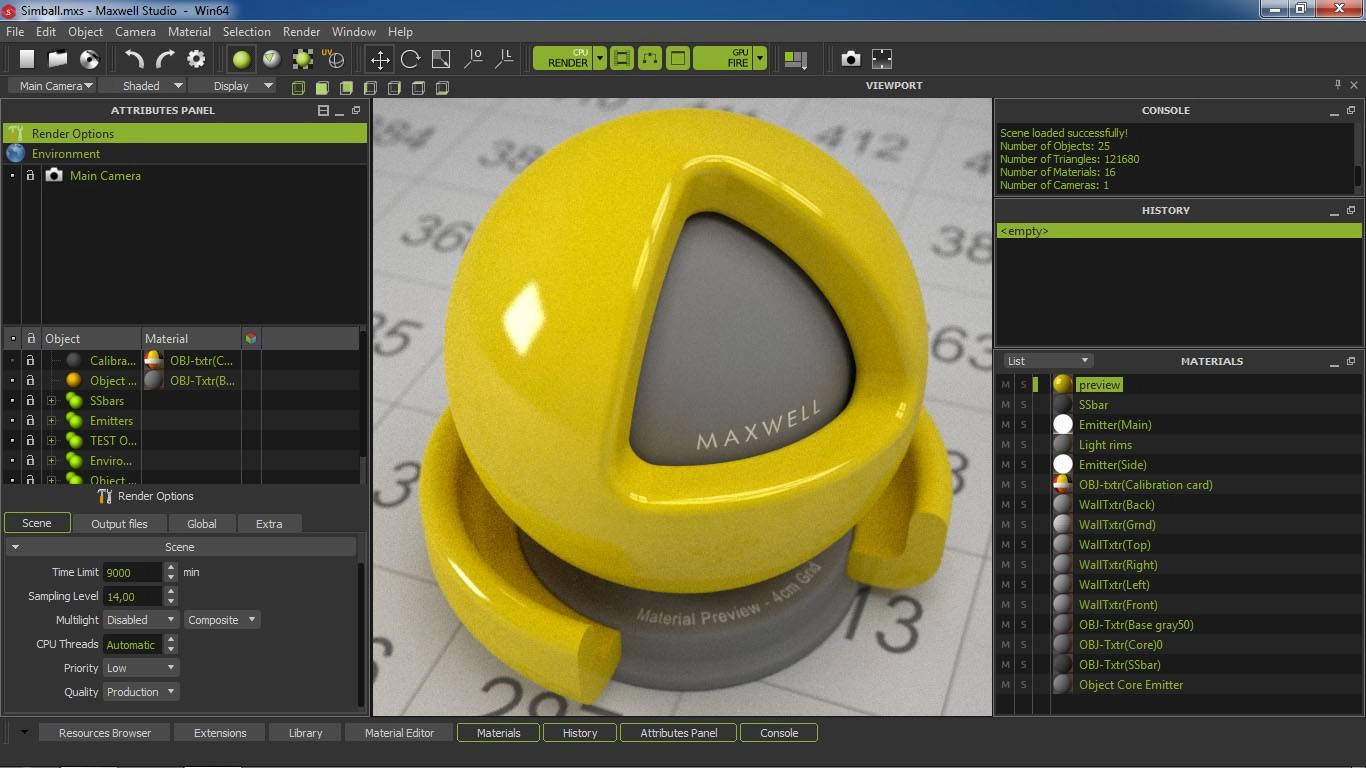1366x768 pixels.
Task: Click the Save scene disk icon
Action: coord(89,59)
